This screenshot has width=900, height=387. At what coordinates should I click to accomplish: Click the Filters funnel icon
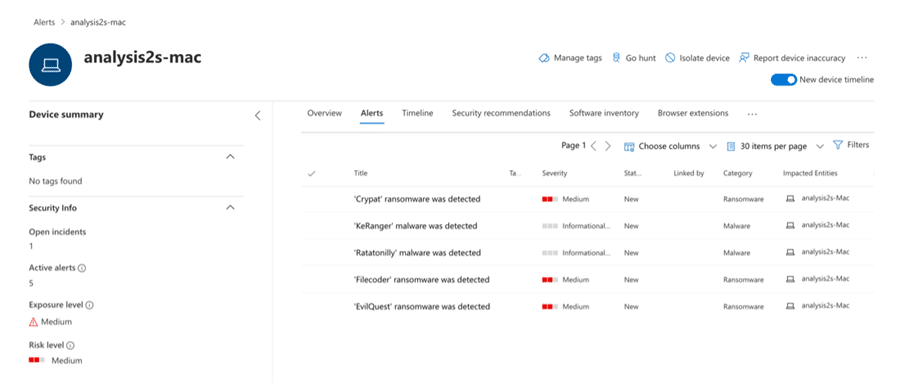[837, 145]
